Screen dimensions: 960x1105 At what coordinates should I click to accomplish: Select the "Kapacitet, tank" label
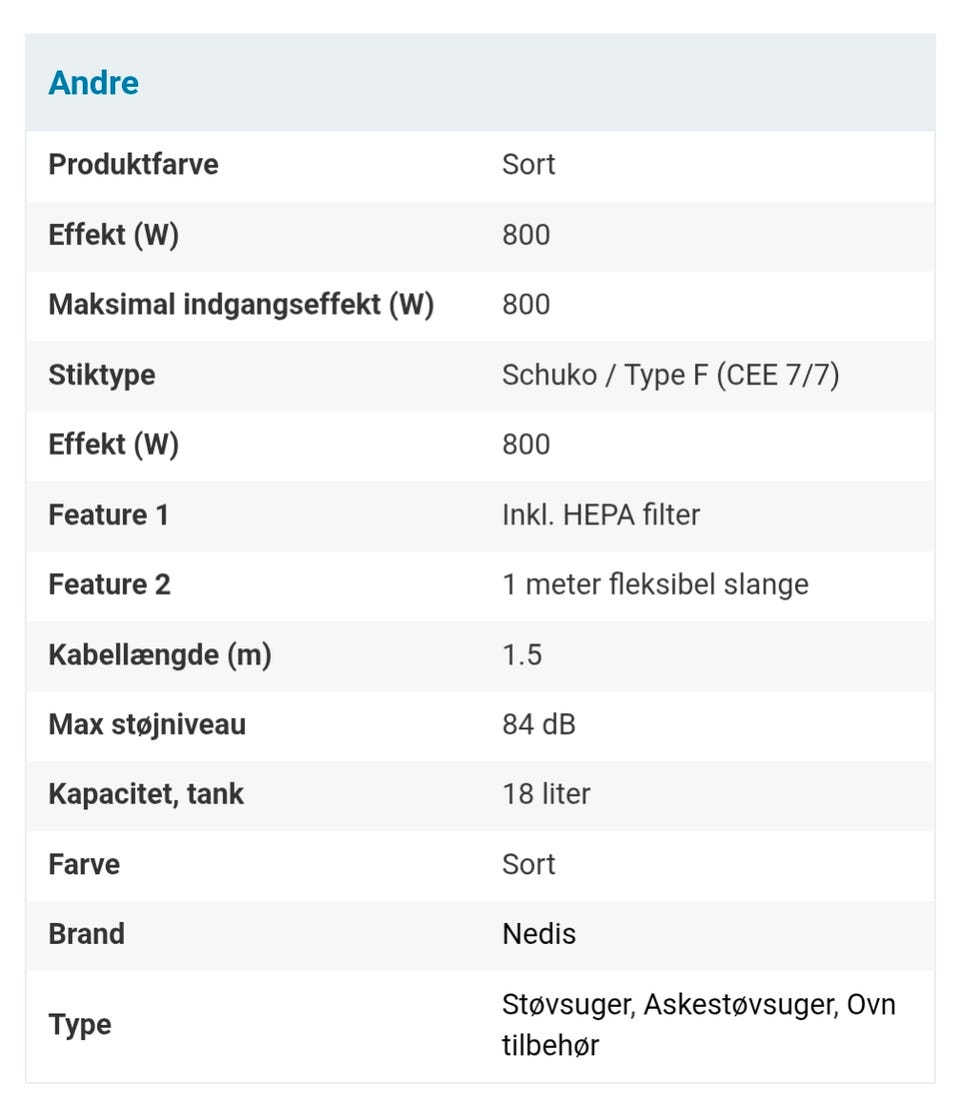(x=146, y=794)
